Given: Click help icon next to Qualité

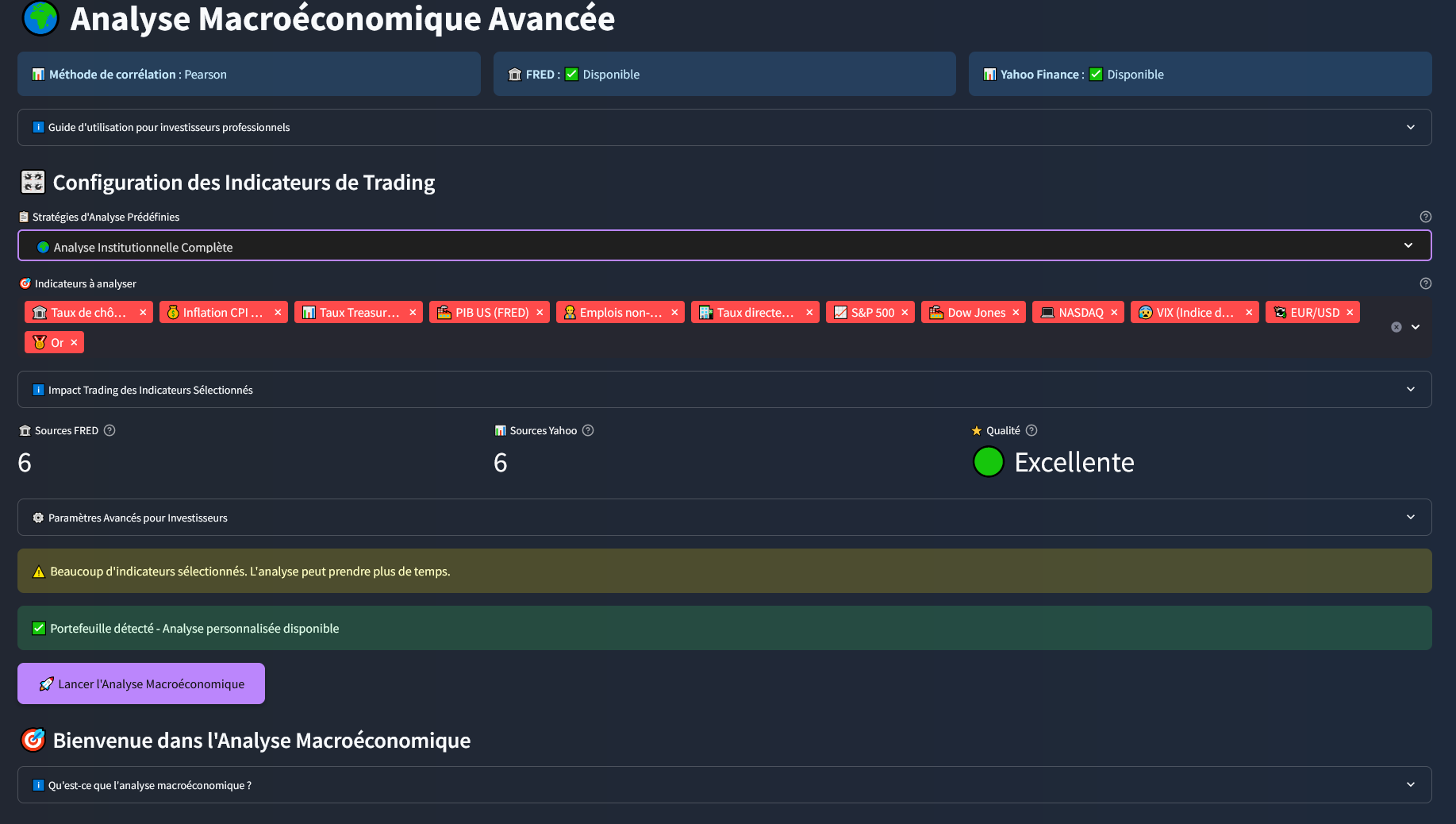Looking at the screenshot, I should pyautogui.click(x=1031, y=430).
